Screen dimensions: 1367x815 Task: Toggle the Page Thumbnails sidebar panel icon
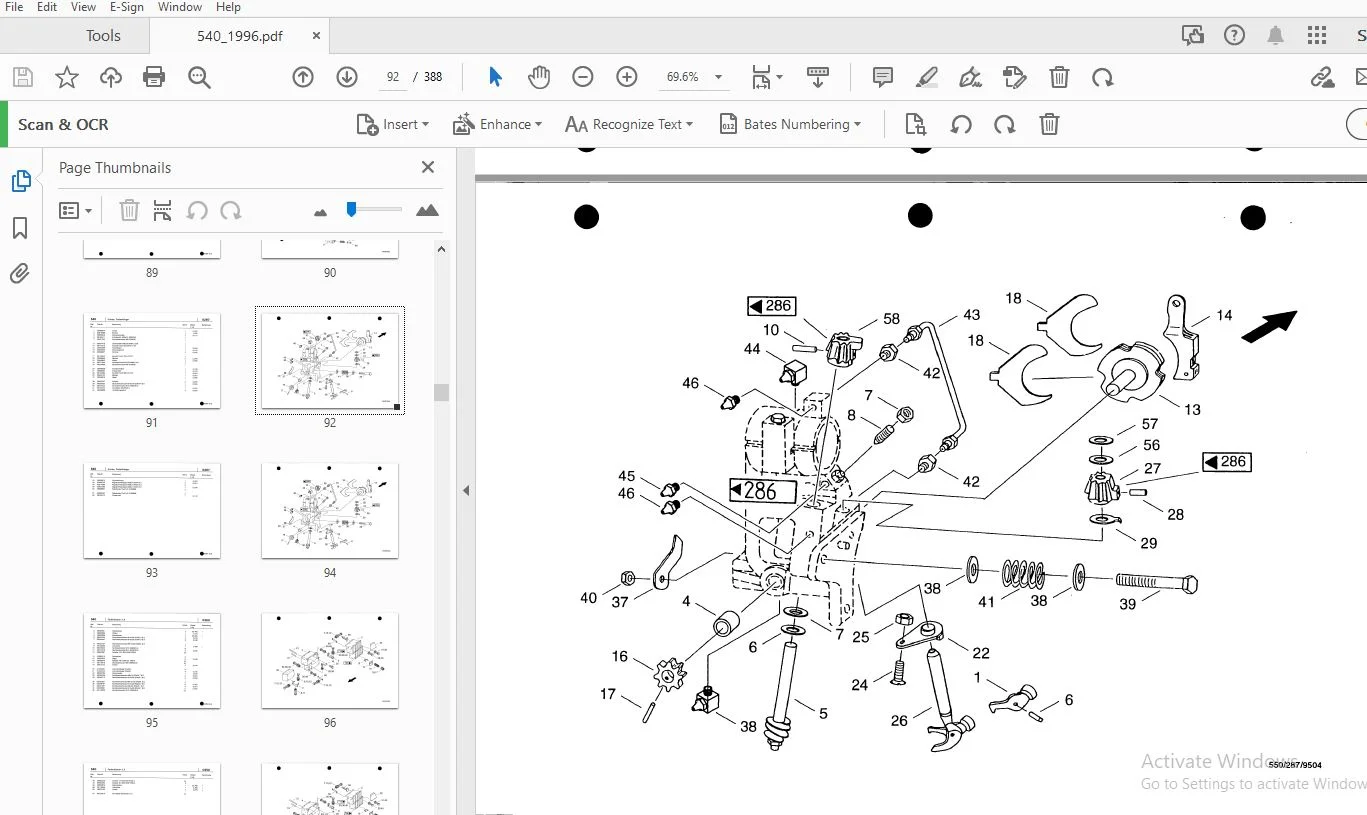click(21, 181)
